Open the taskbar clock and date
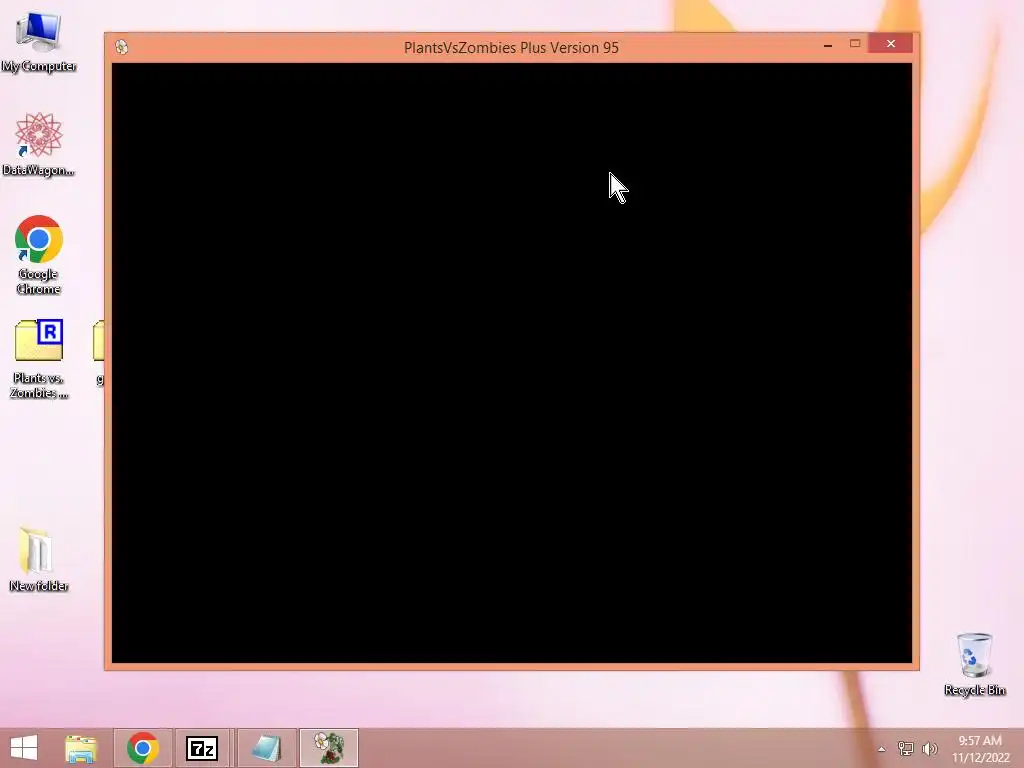The width and height of the screenshot is (1024, 768). [980, 749]
